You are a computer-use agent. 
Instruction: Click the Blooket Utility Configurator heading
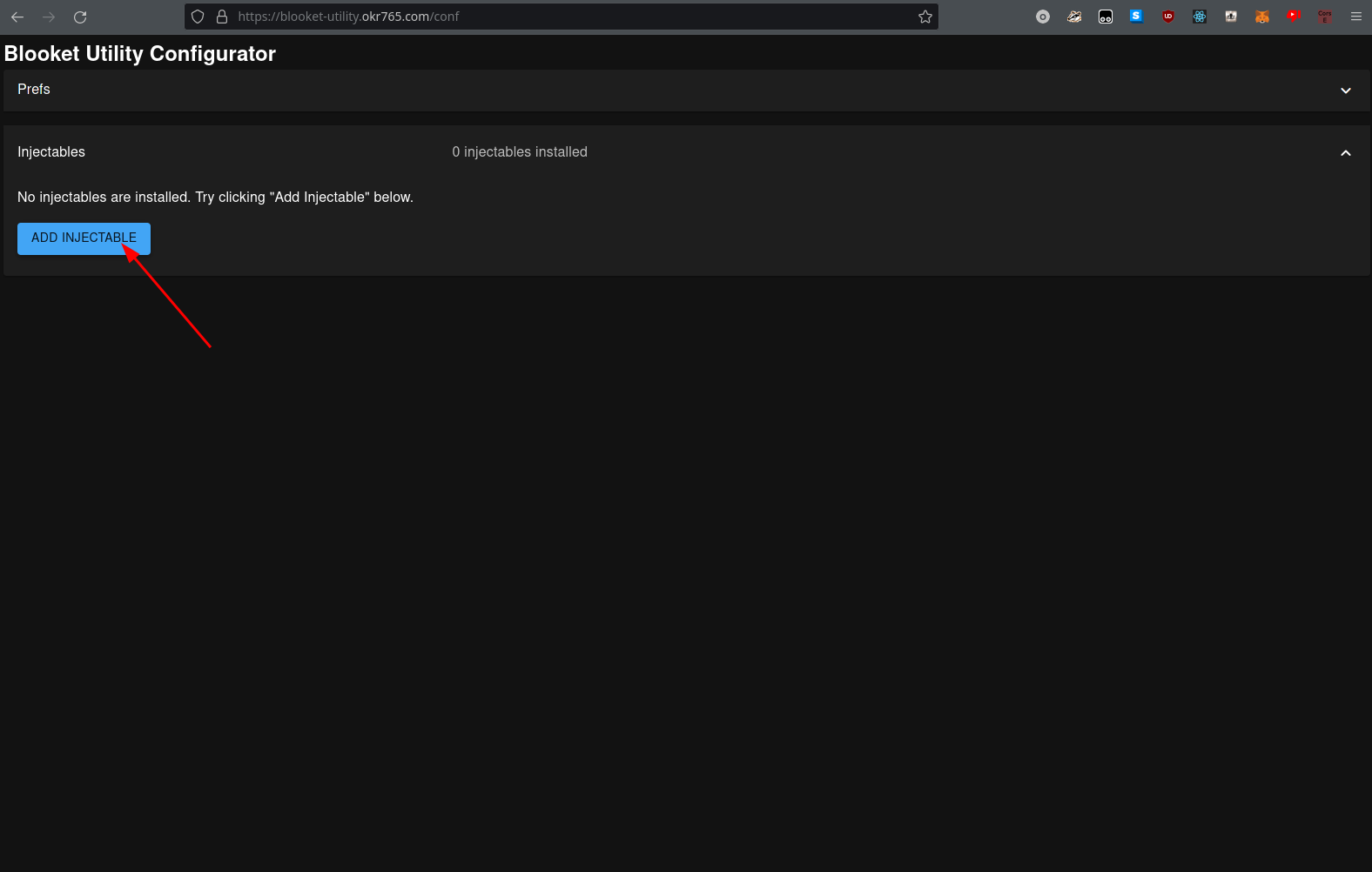pos(140,54)
